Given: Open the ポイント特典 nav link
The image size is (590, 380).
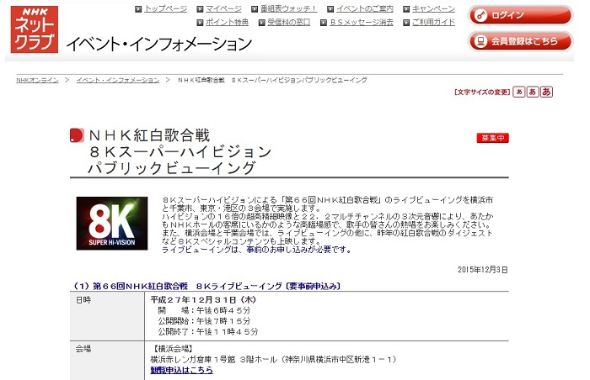Looking at the screenshot, I should click(x=227, y=22).
